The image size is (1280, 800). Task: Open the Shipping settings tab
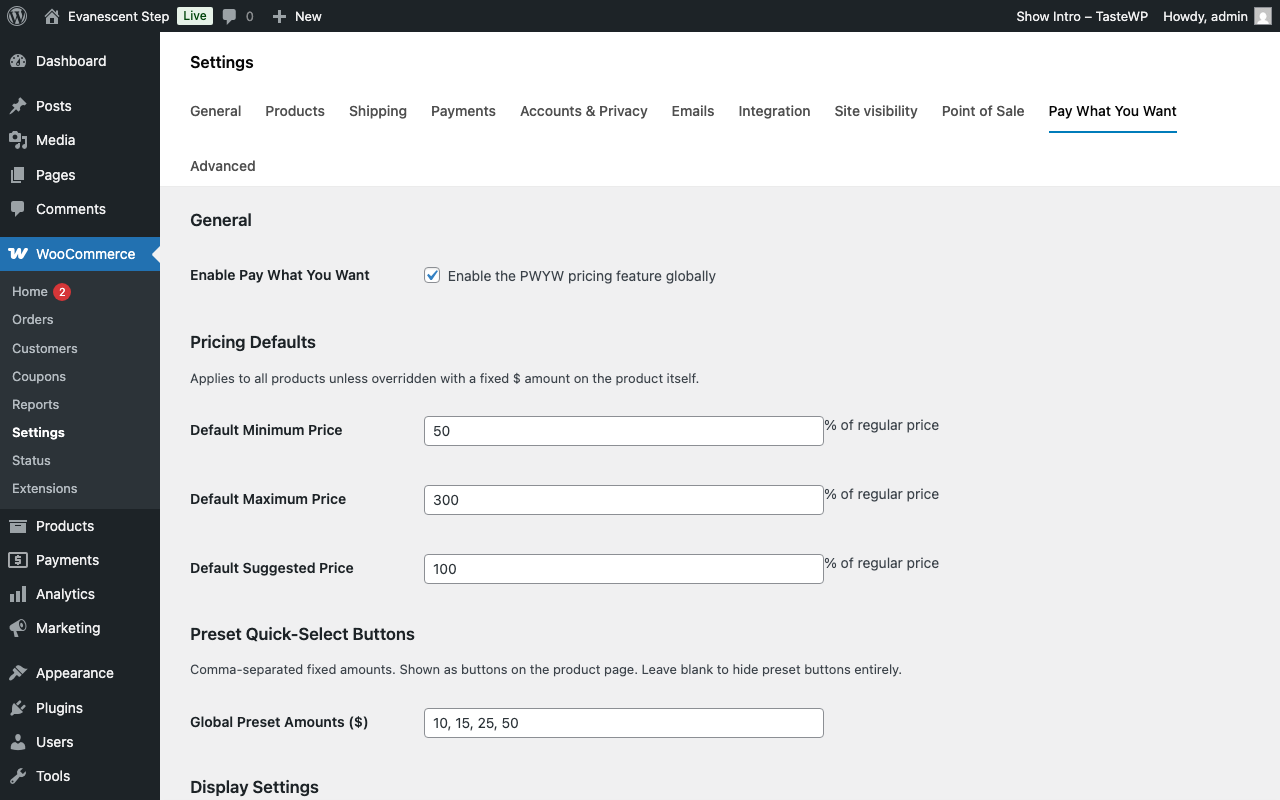pos(378,111)
